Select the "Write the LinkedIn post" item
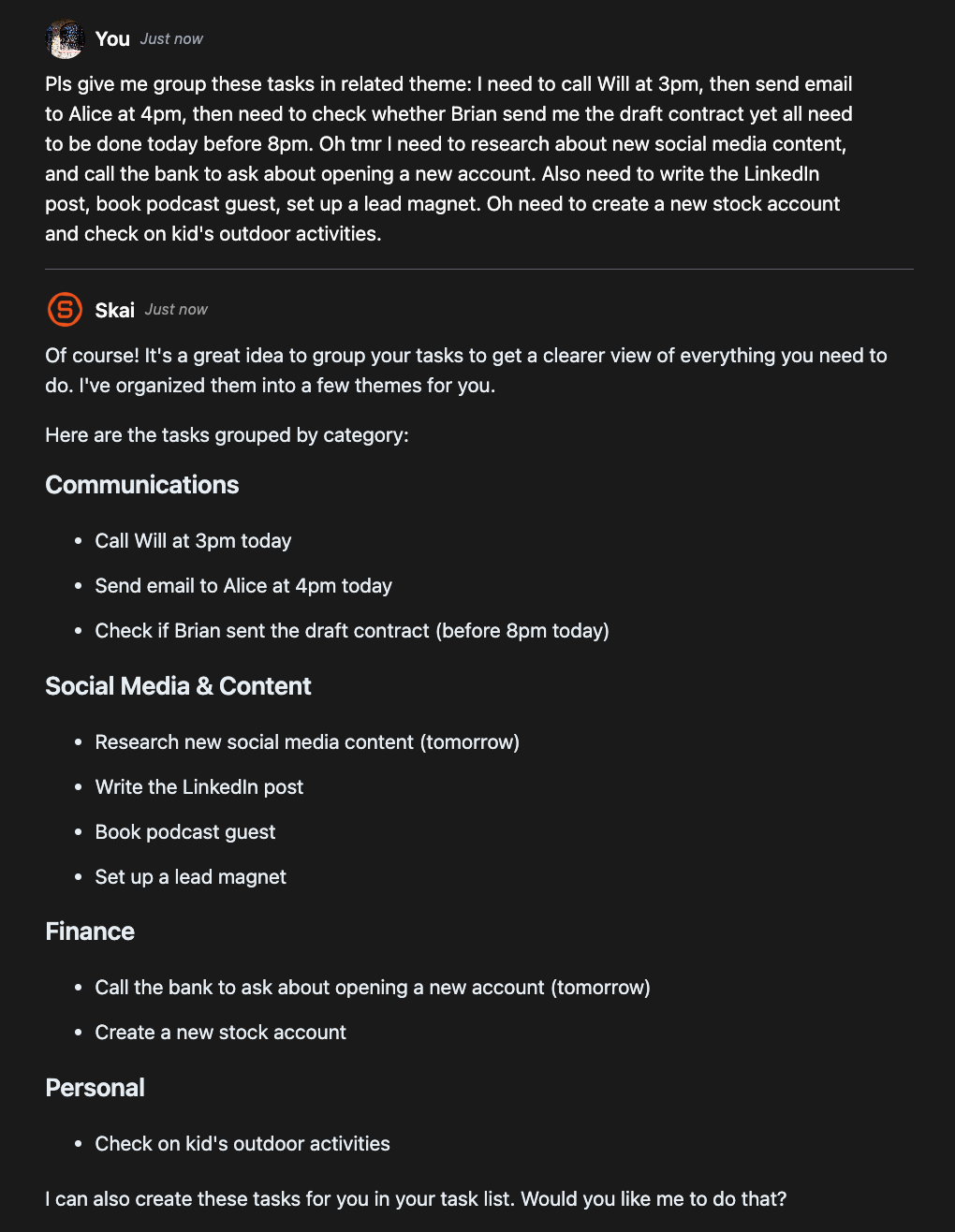This screenshot has width=955, height=1232. [x=199, y=787]
